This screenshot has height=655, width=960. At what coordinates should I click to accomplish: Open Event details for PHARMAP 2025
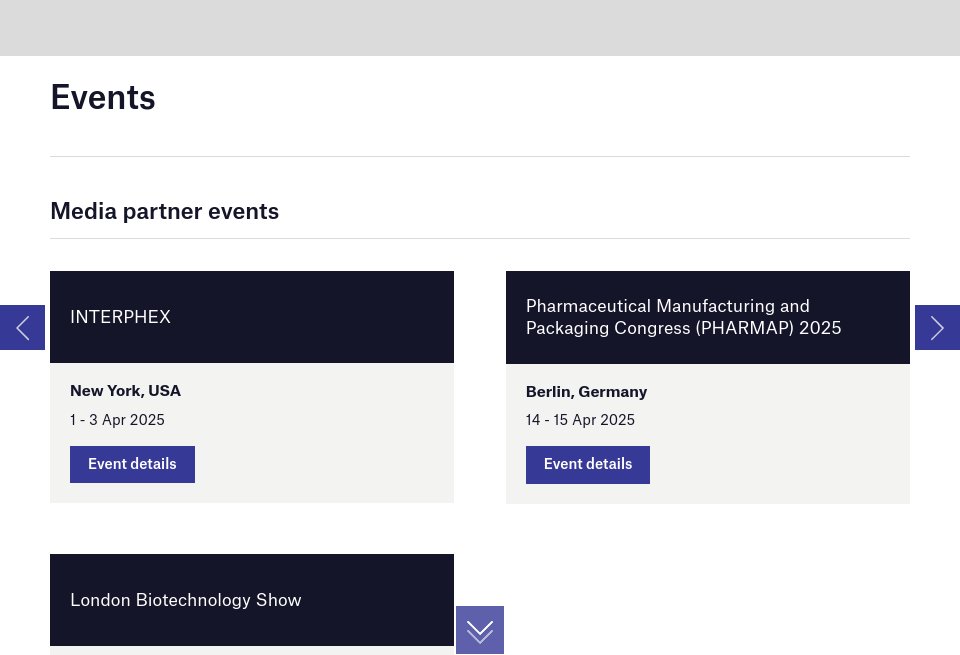point(588,465)
